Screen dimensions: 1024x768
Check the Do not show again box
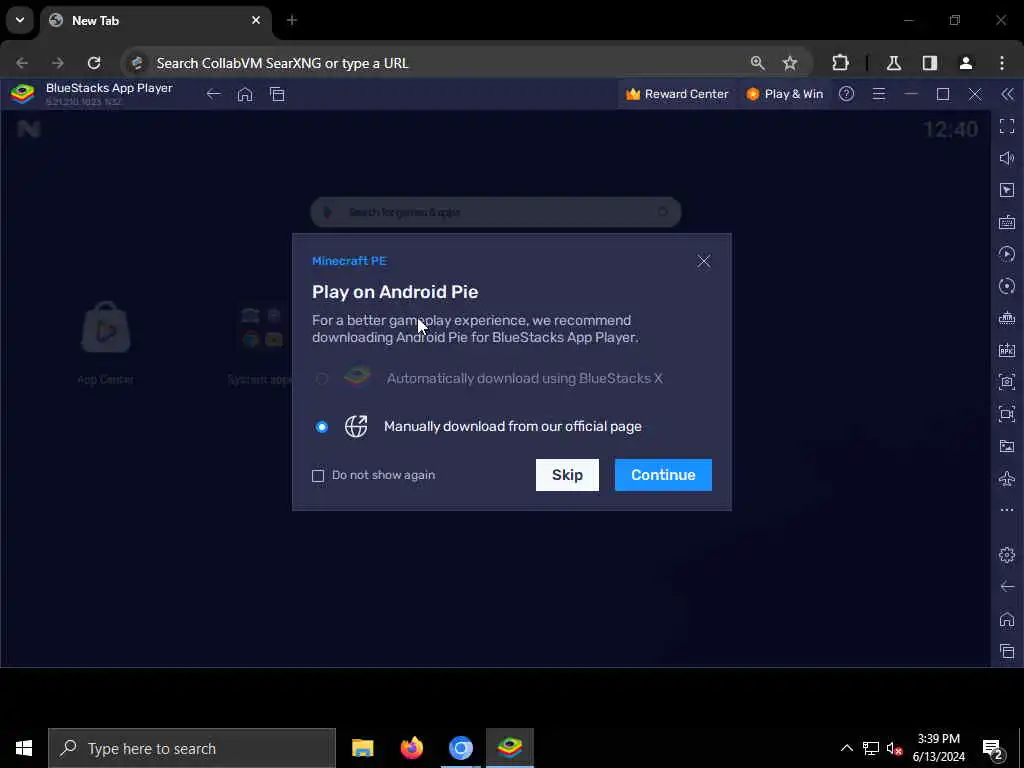click(318, 475)
